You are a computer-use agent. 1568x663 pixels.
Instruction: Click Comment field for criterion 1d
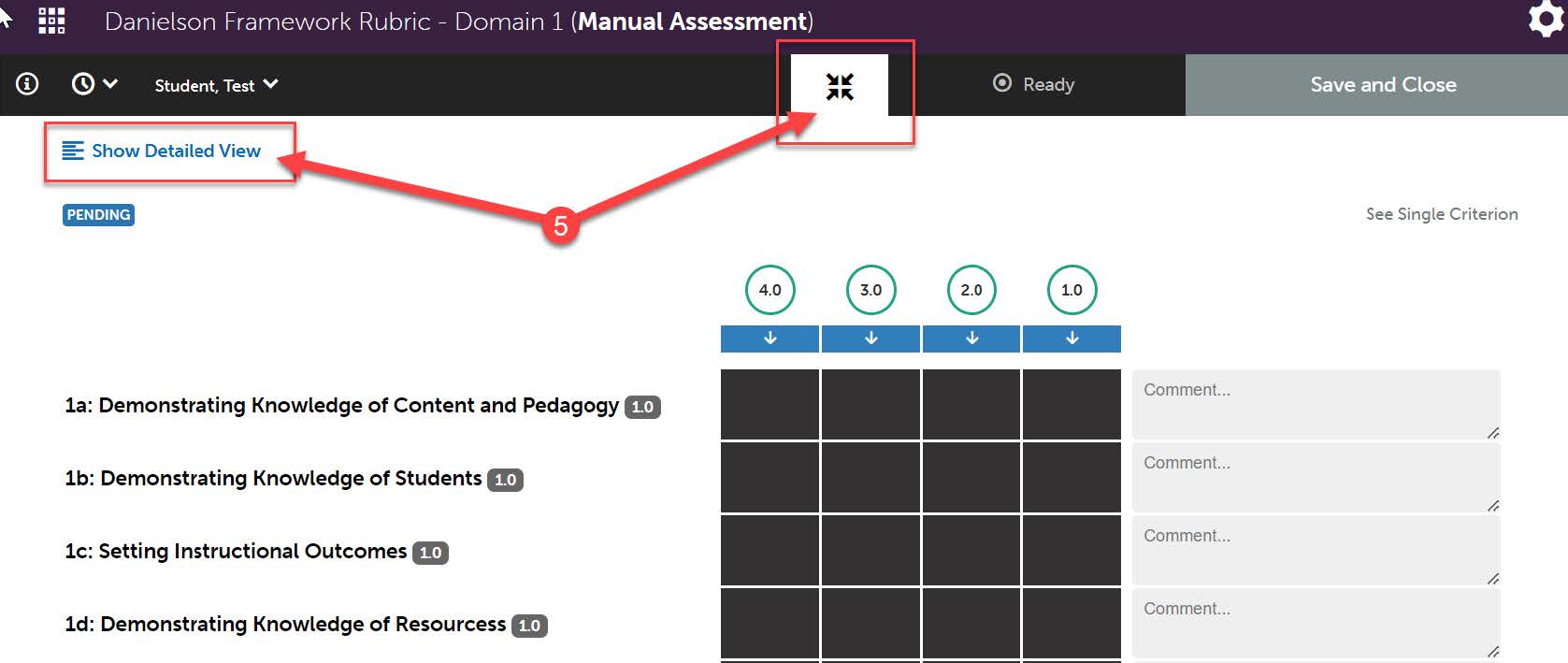click(x=1316, y=623)
